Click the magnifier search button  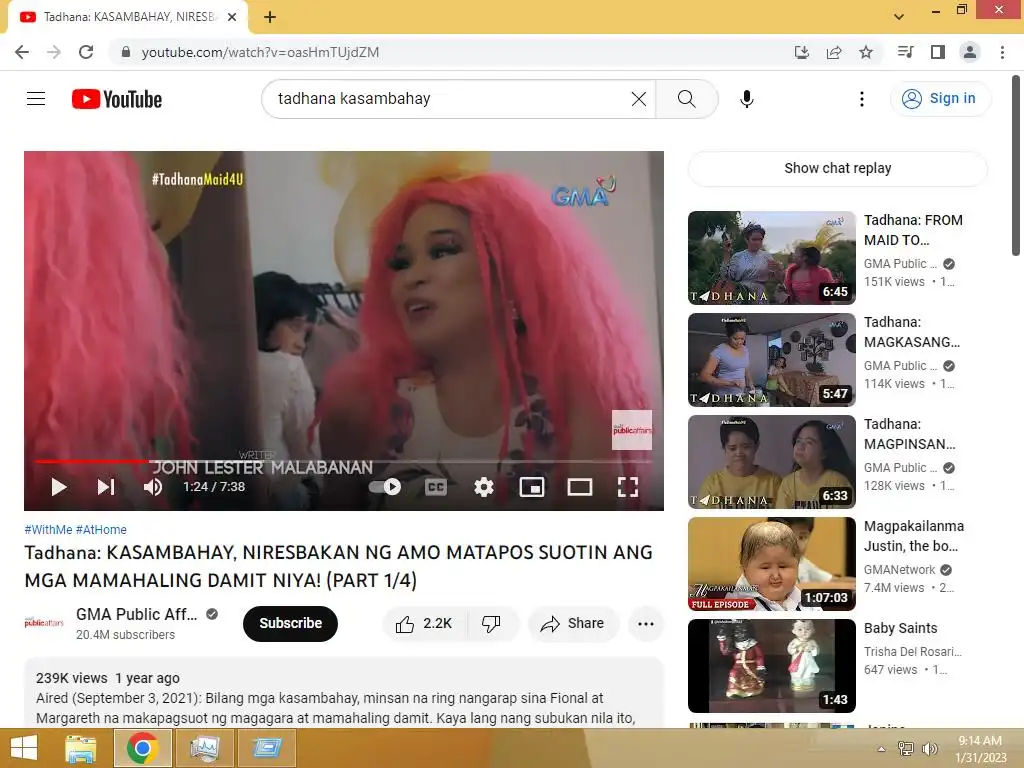coord(686,99)
